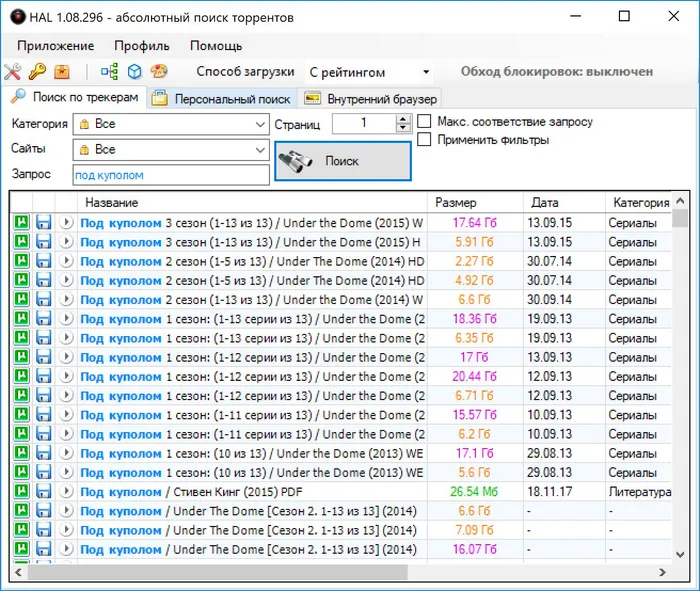Switch to Персональный поиск tab

click(222, 99)
